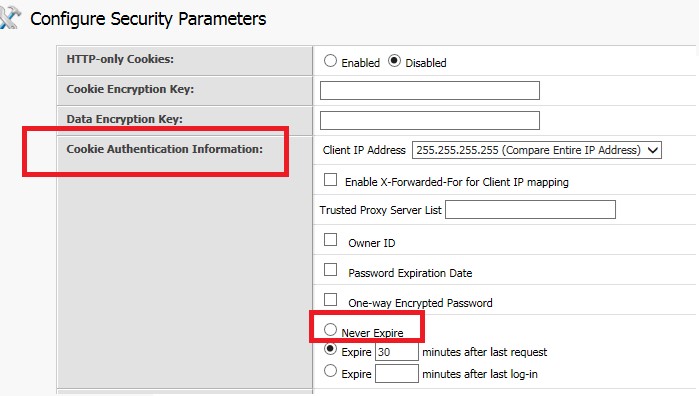Click the minutes after last request field

coord(397,352)
